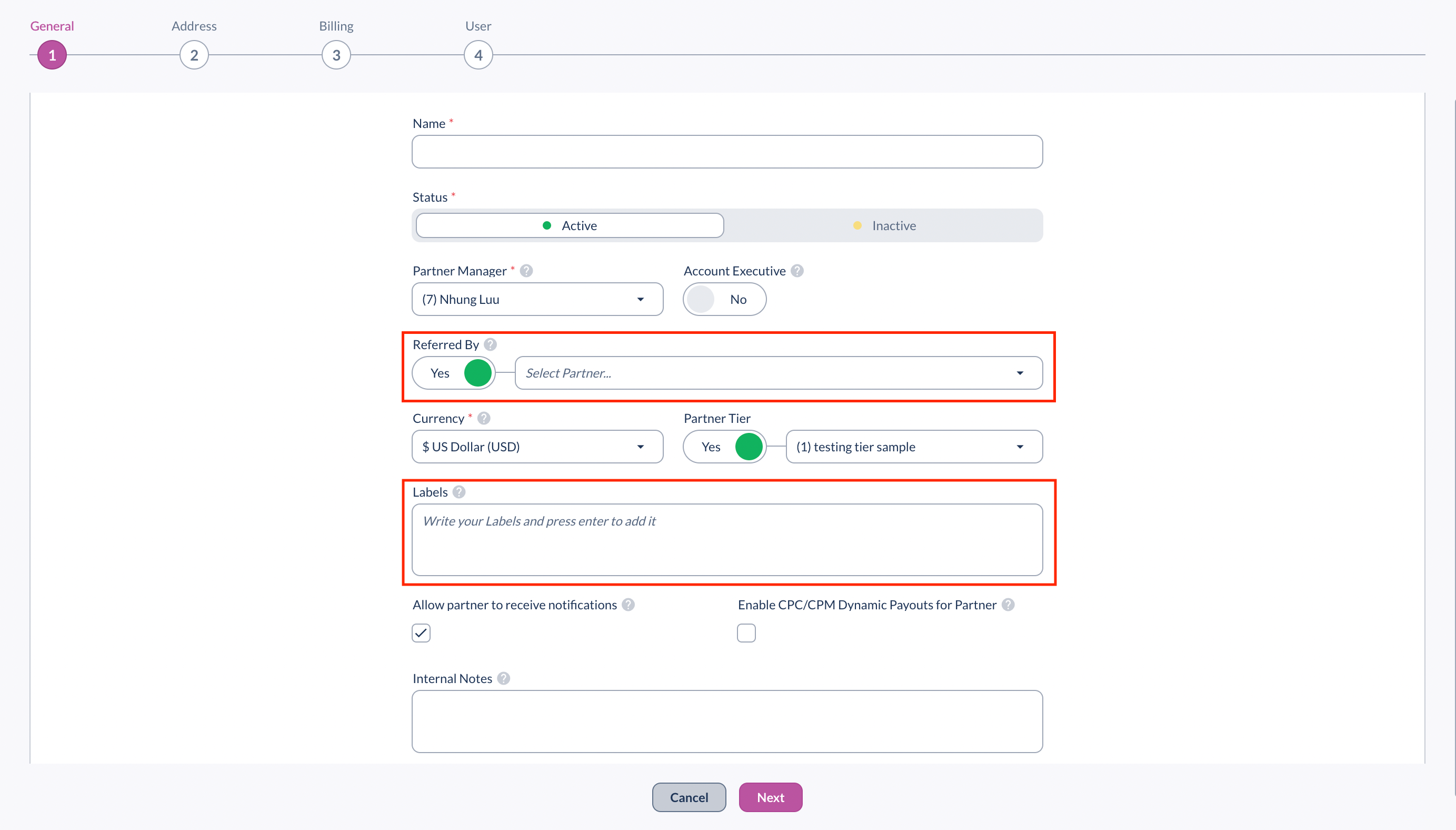Click help icon for partner notifications
The image size is (1456, 830).
tap(629, 605)
